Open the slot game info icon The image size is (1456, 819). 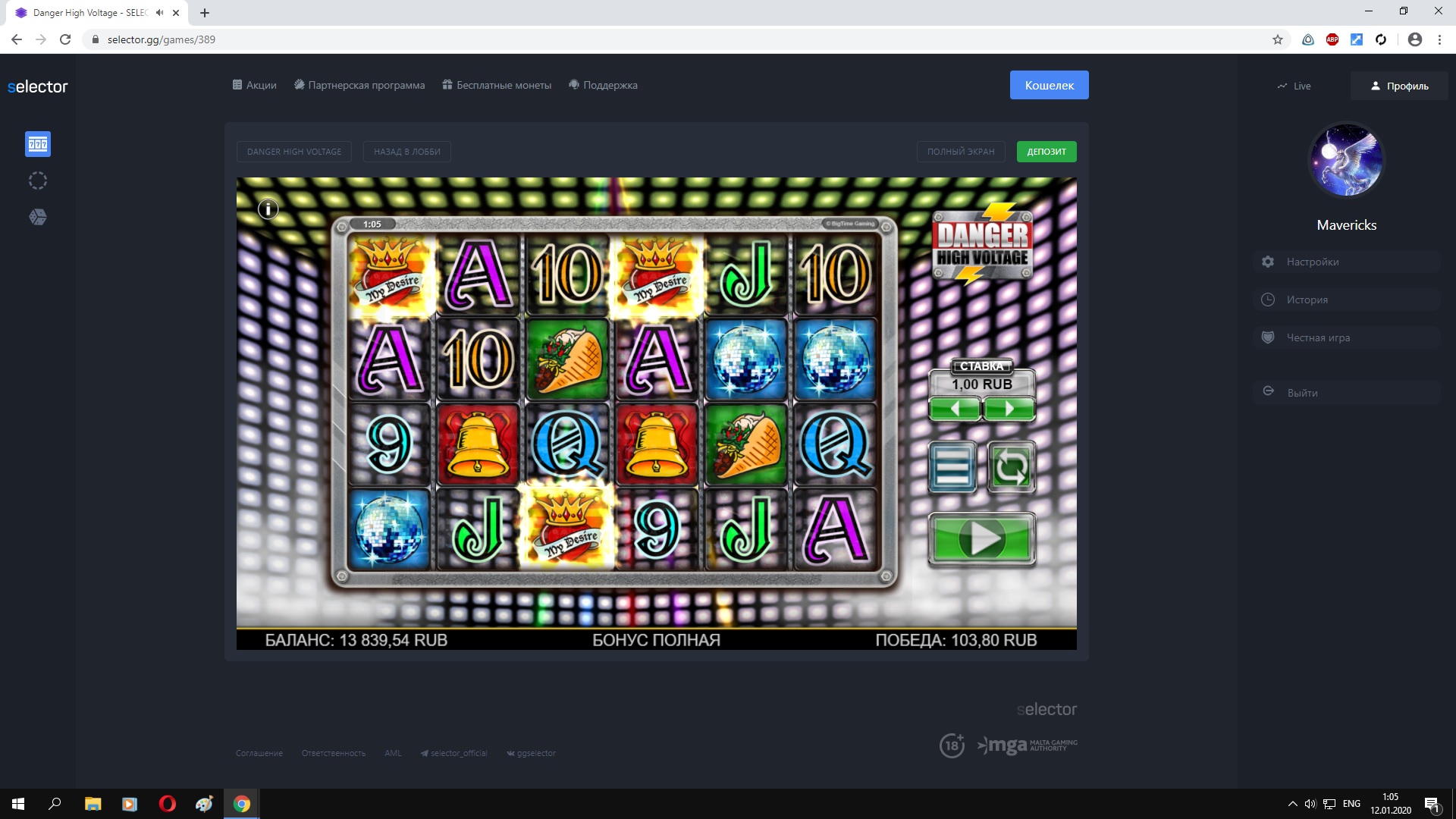(268, 209)
